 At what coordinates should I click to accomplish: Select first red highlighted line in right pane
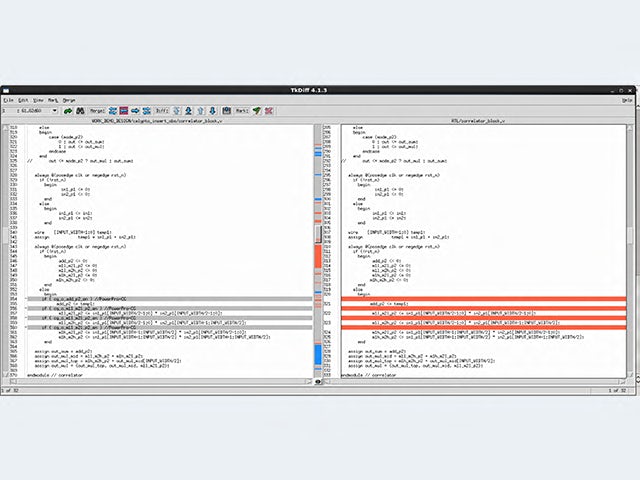pyautogui.click(x=484, y=299)
